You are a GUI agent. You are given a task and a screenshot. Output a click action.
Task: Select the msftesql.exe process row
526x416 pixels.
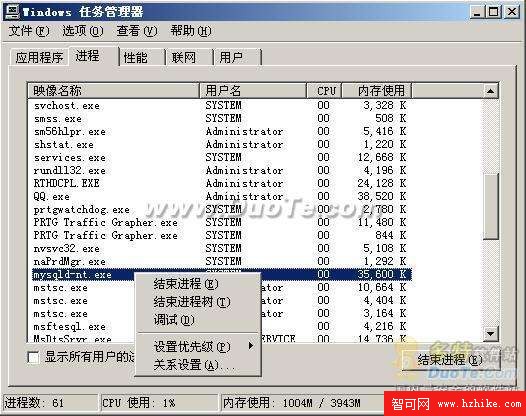pyautogui.click(x=220, y=326)
